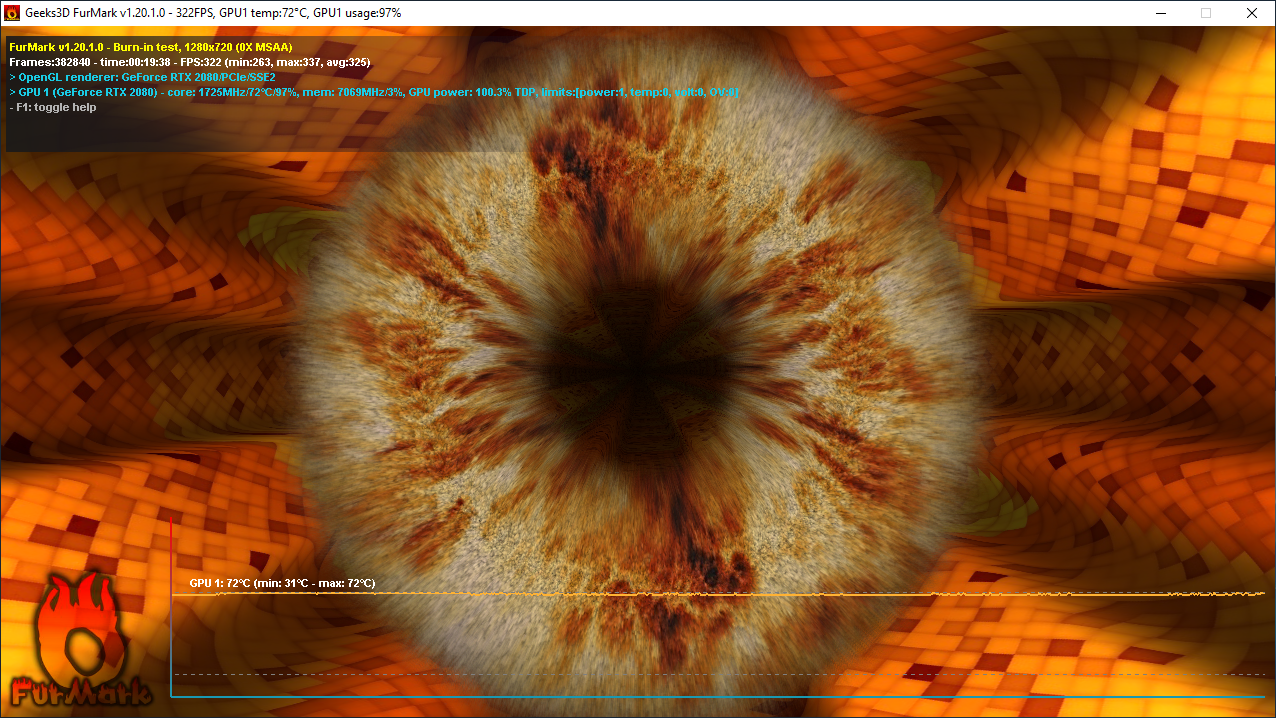Click the orange temperature graph line
Viewport: 1276px width, 718px height.
coord(718,594)
